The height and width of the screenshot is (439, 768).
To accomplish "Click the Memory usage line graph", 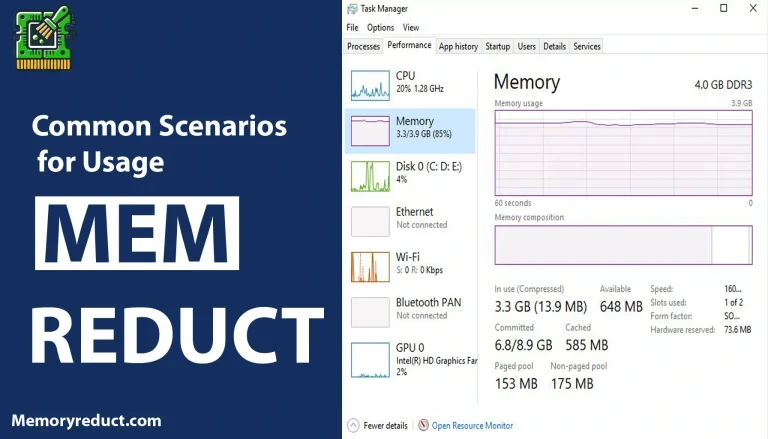I will point(624,153).
